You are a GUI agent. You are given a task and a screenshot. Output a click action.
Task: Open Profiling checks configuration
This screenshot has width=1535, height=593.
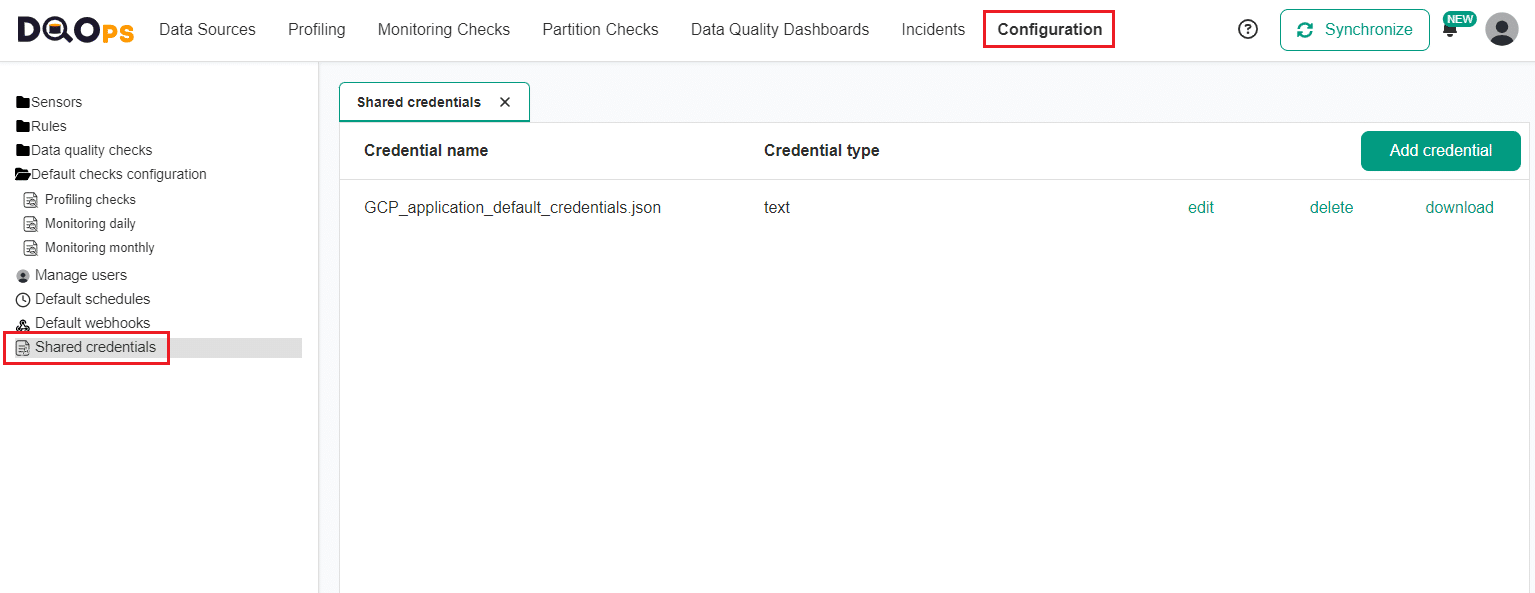(90, 200)
